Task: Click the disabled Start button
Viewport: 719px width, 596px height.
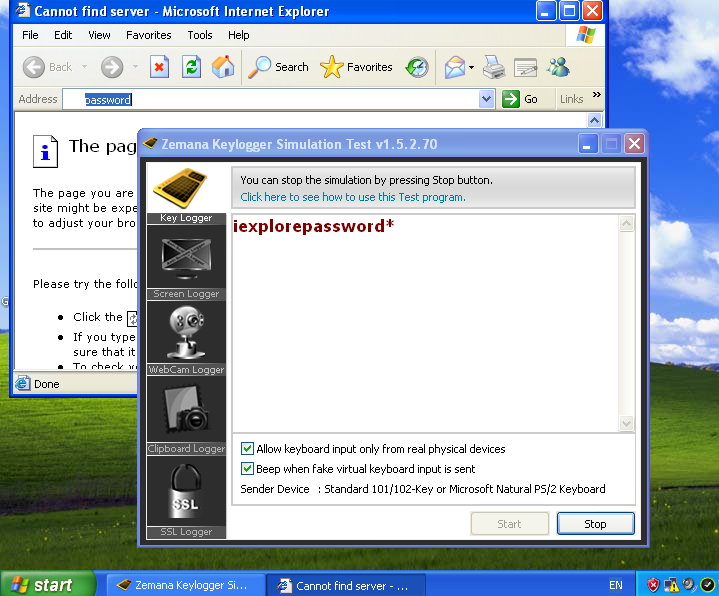Action: click(x=509, y=524)
